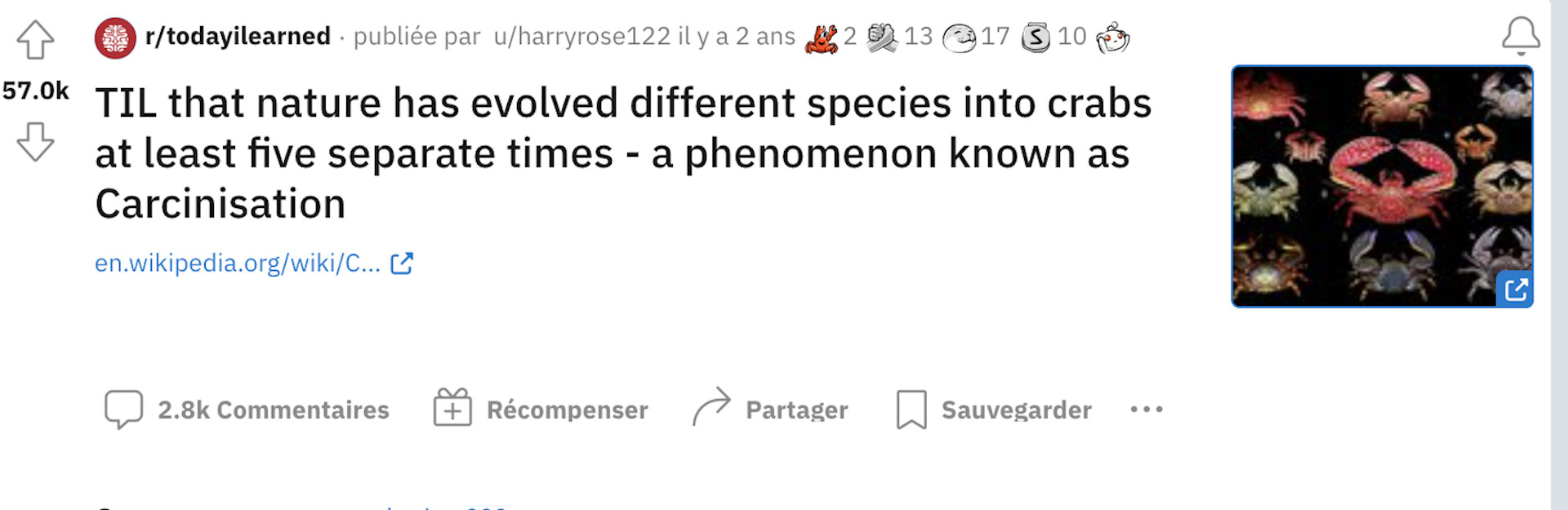
Task: Open the 2.8k Commentaires section
Action: [x=247, y=410]
